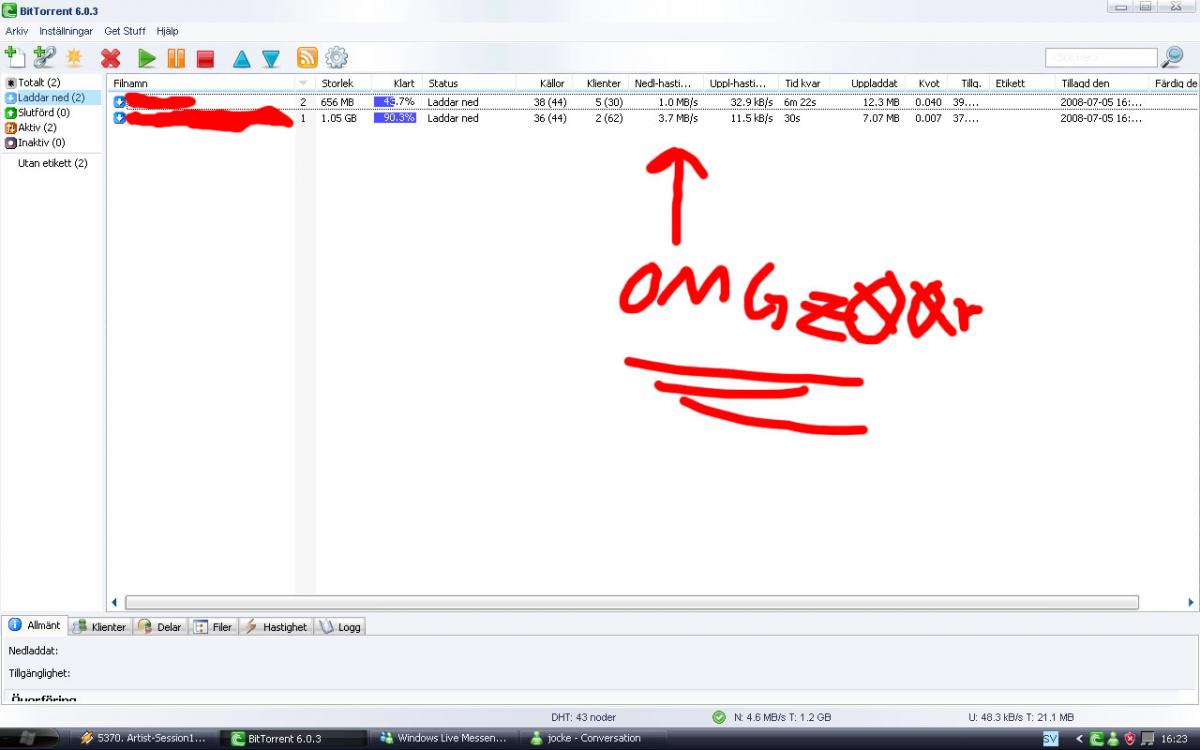Screen dimensions: 1200x750
Task: Open the RSS downloader icon
Action: (x=307, y=58)
